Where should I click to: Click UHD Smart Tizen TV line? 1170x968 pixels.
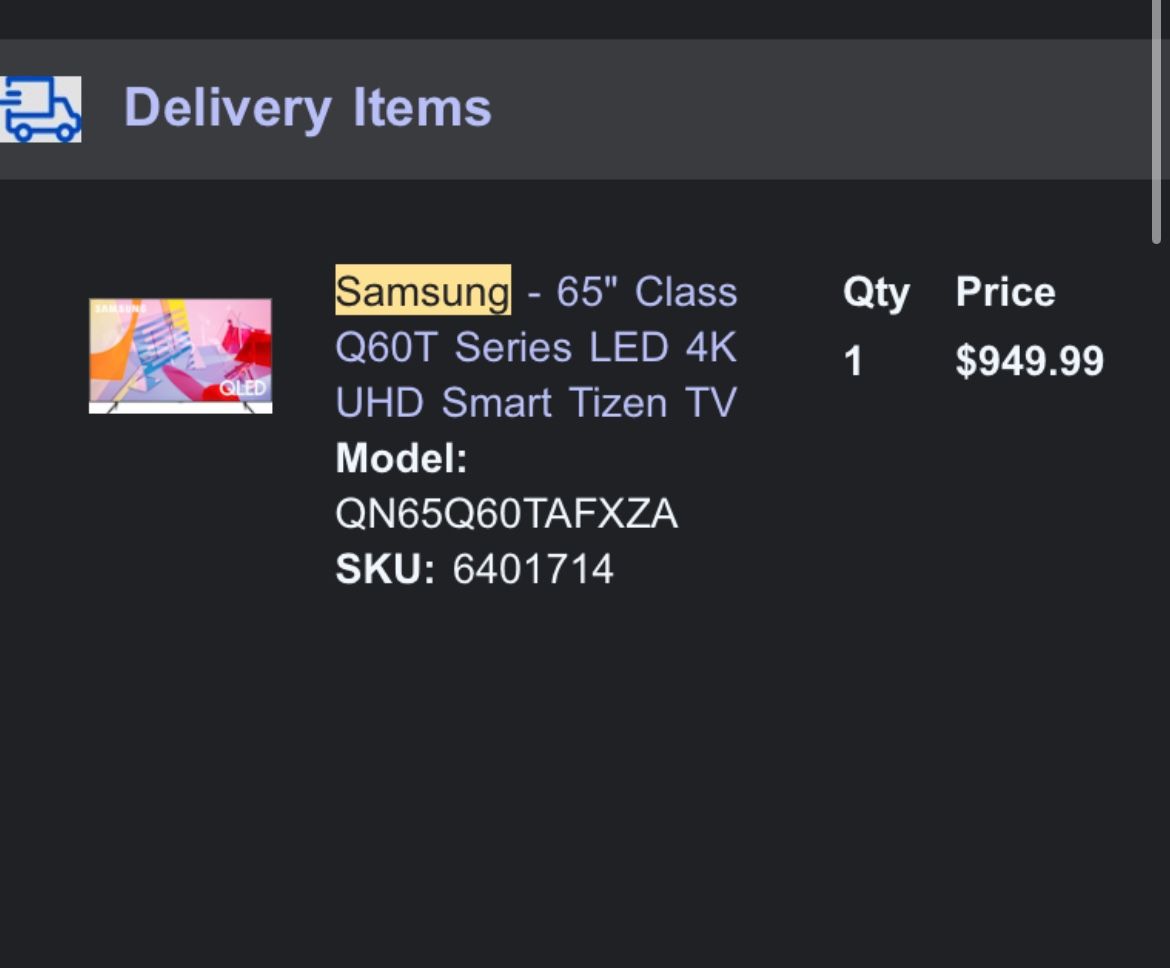pos(535,402)
